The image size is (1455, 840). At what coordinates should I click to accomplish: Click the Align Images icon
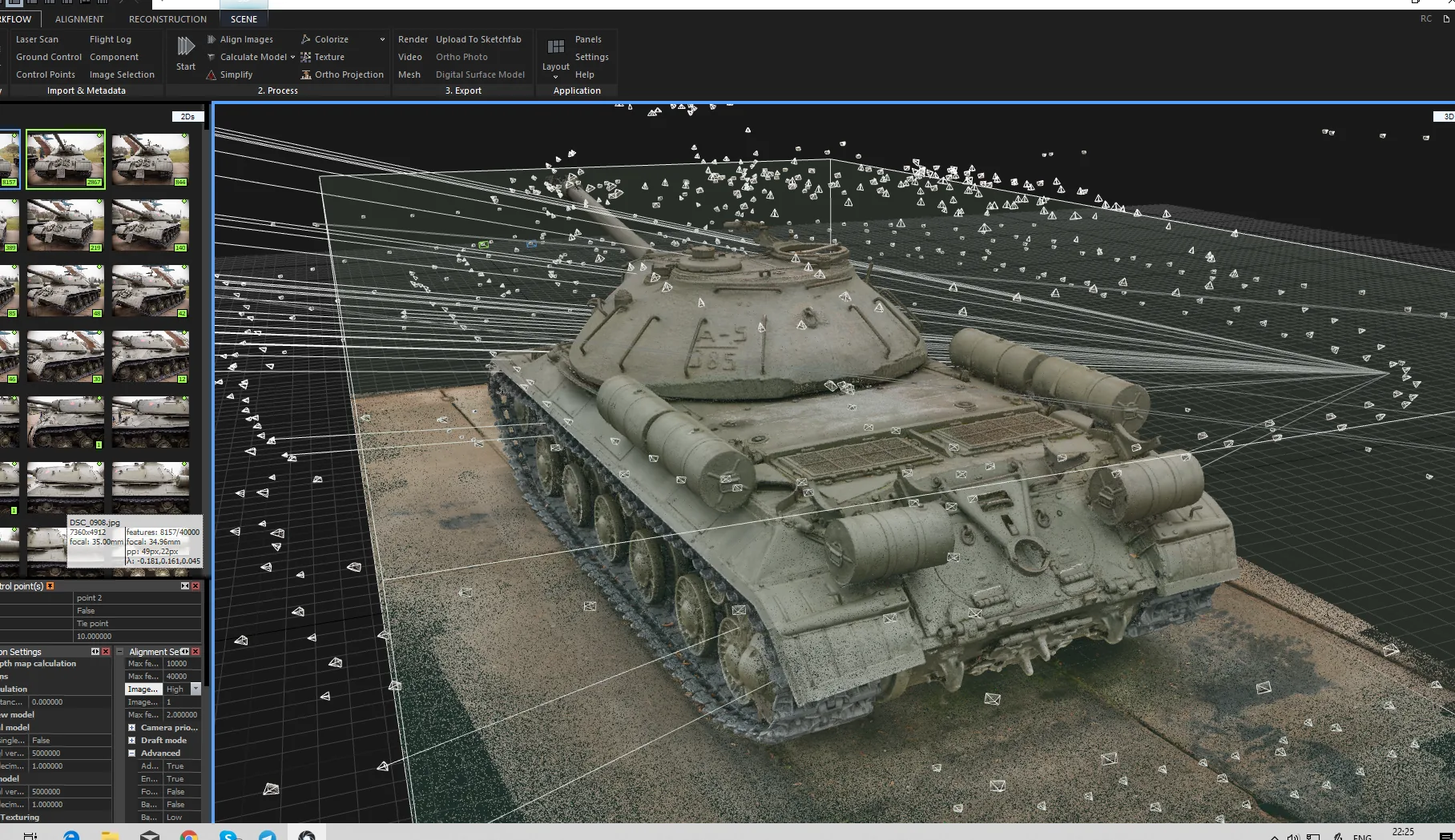click(x=212, y=39)
